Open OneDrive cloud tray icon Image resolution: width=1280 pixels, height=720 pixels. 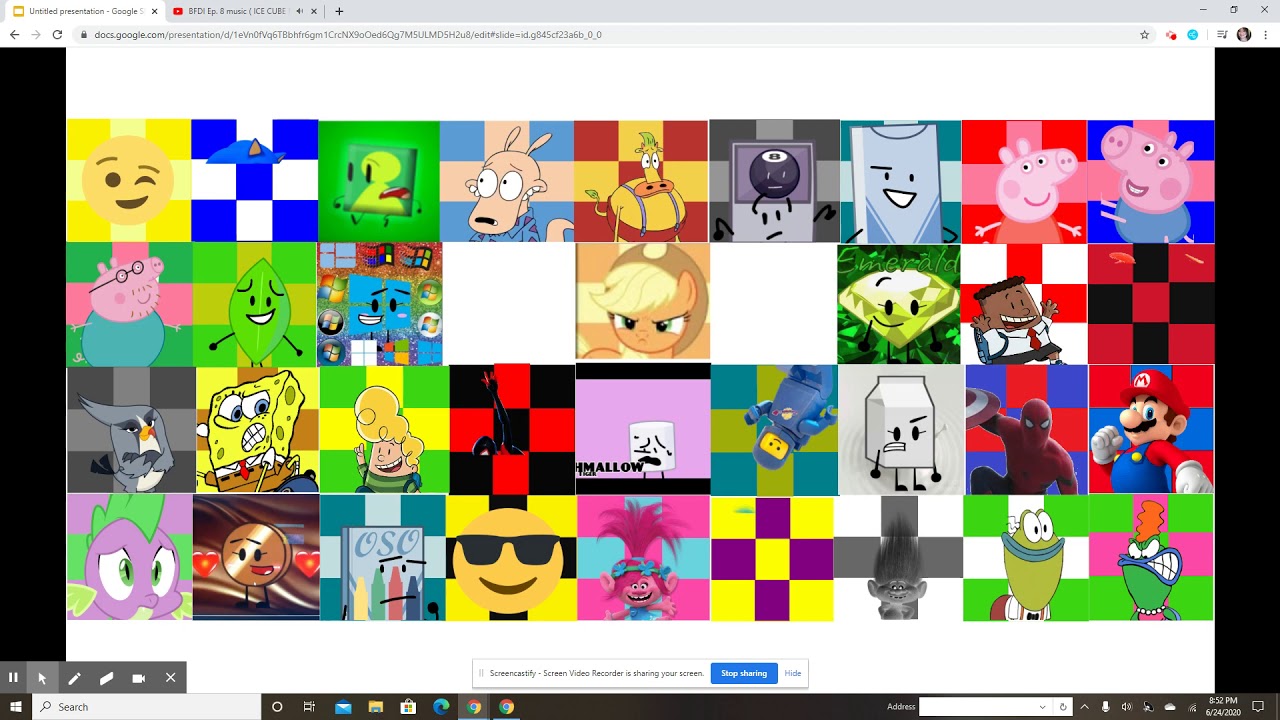(1170, 706)
